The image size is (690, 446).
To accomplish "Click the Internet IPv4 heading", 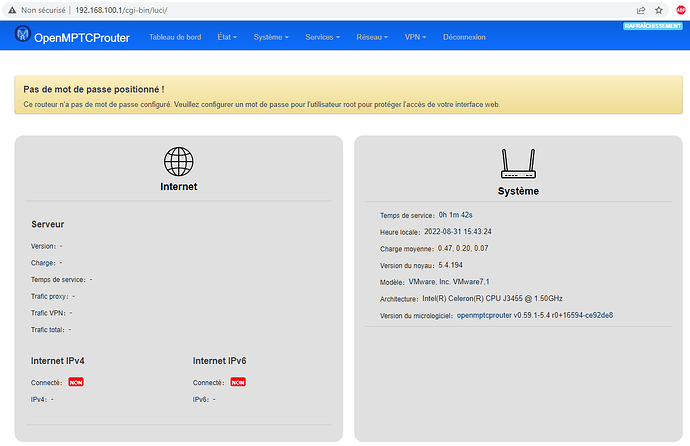I will [58, 361].
